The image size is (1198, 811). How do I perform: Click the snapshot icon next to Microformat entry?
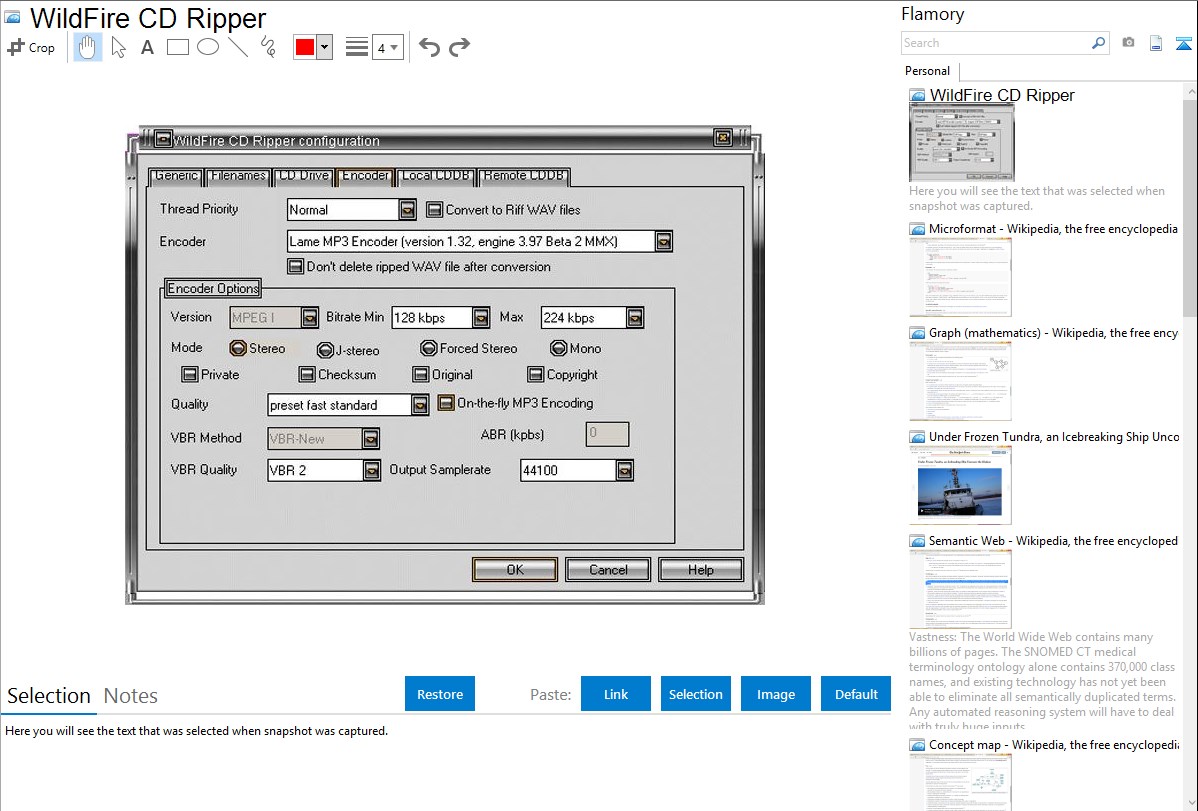[917, 229]
